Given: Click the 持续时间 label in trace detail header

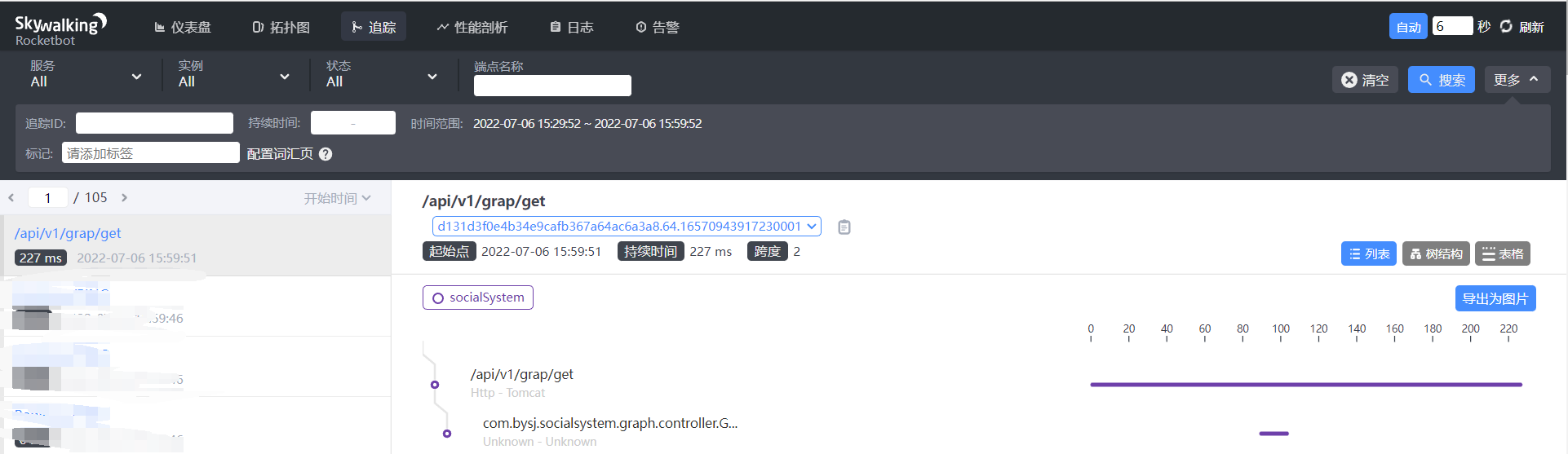Looking at the screenshot, I should [x=650, y=251].
